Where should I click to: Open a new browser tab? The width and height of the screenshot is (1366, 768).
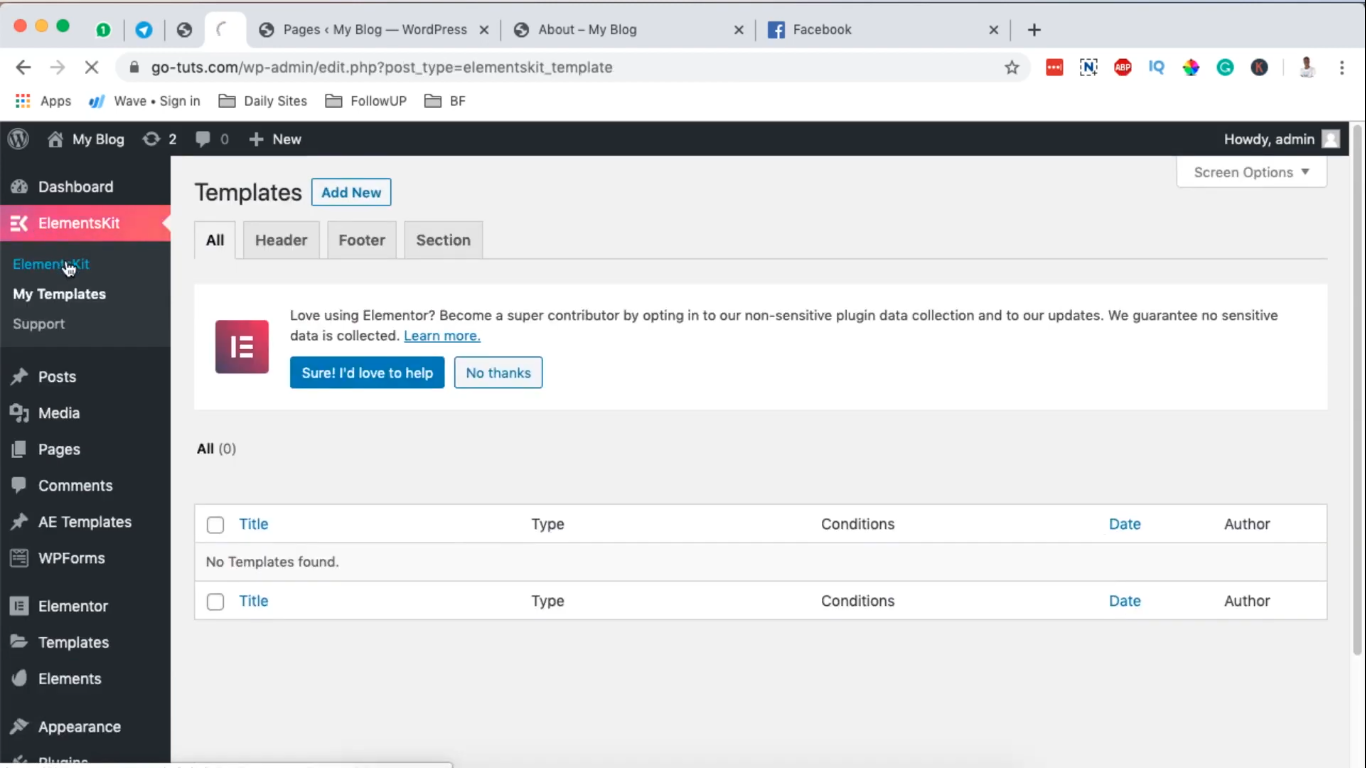(x=1034, y=30)
